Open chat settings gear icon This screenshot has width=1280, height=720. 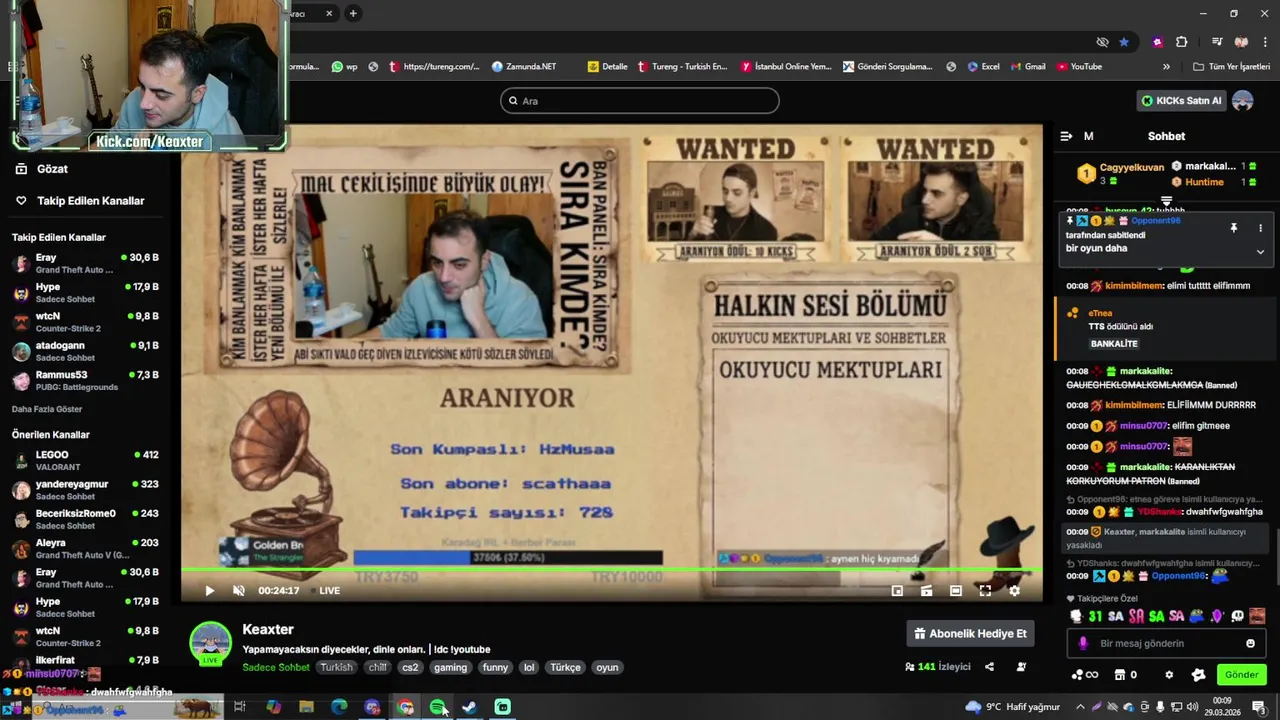1169,675
